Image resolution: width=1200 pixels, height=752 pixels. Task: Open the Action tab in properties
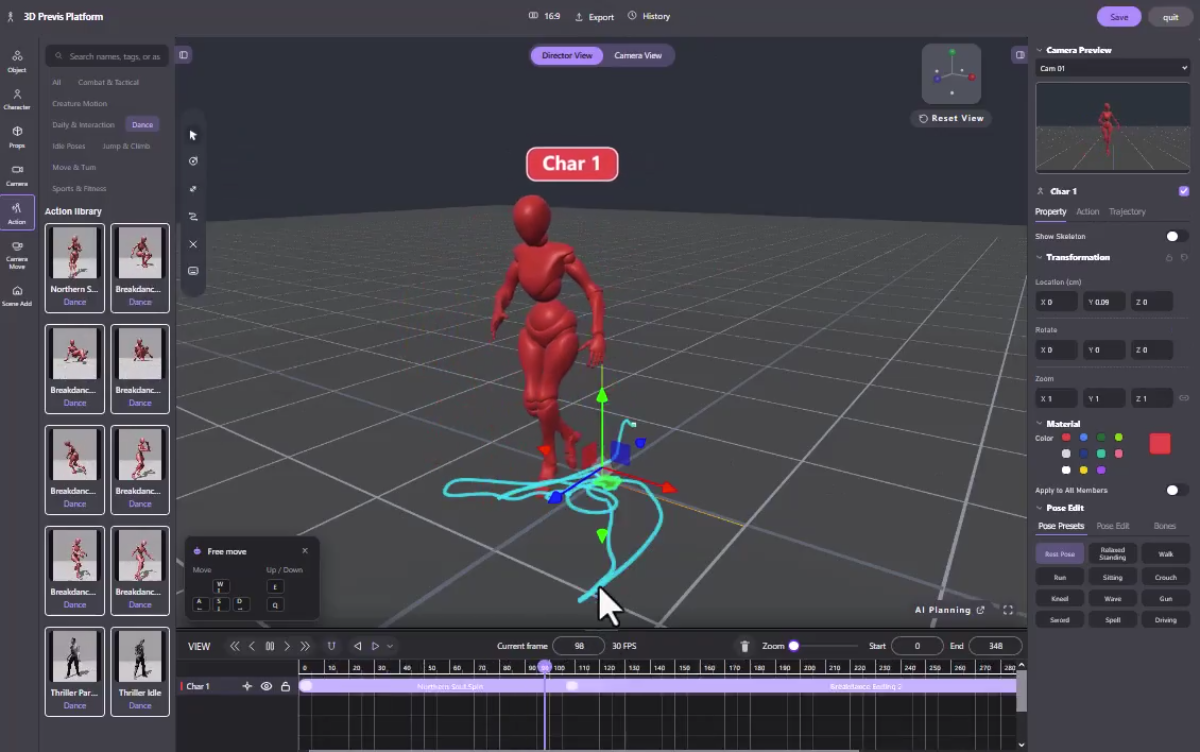click(1088, 212)
